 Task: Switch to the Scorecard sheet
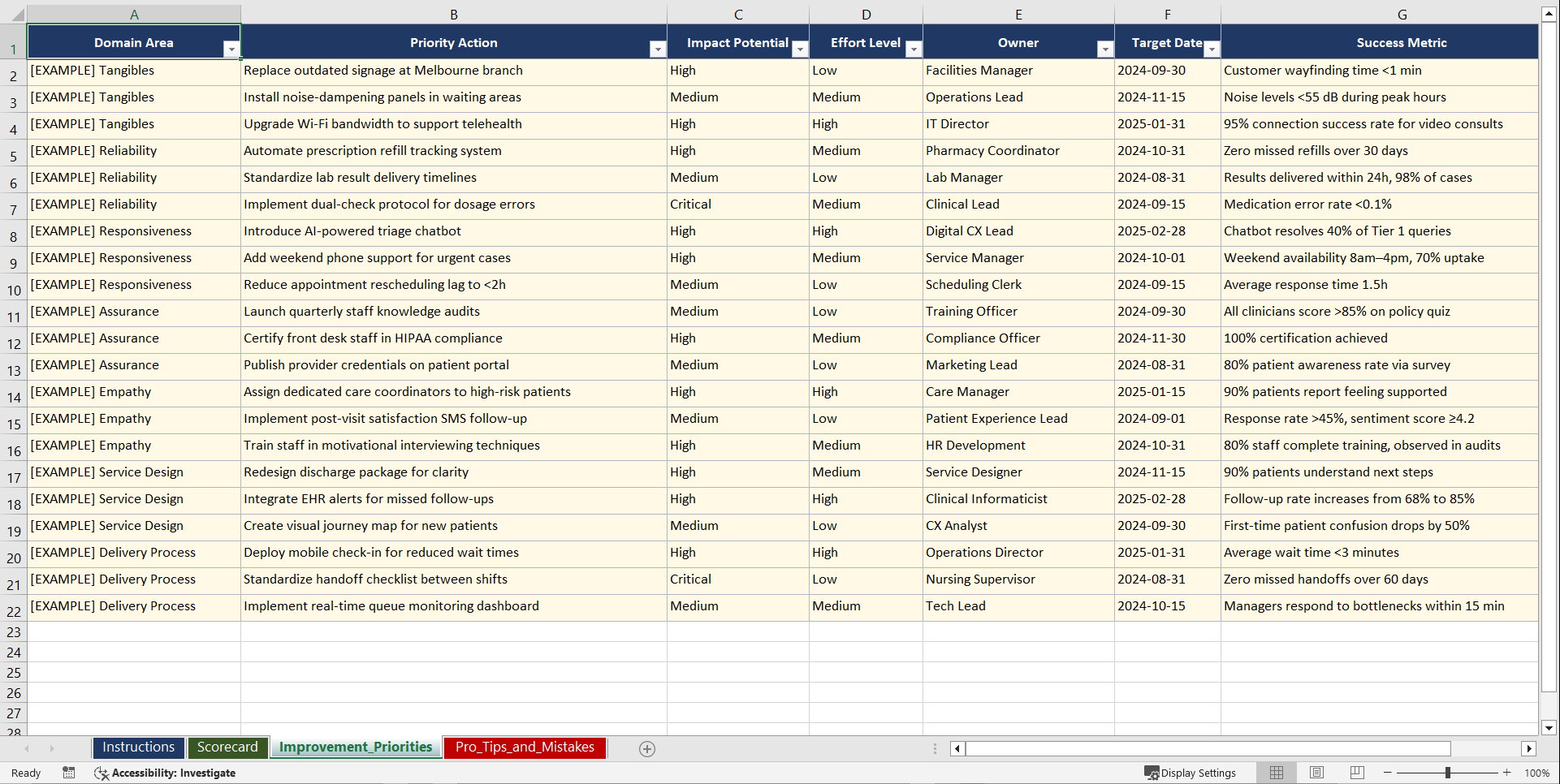point(227,747)
